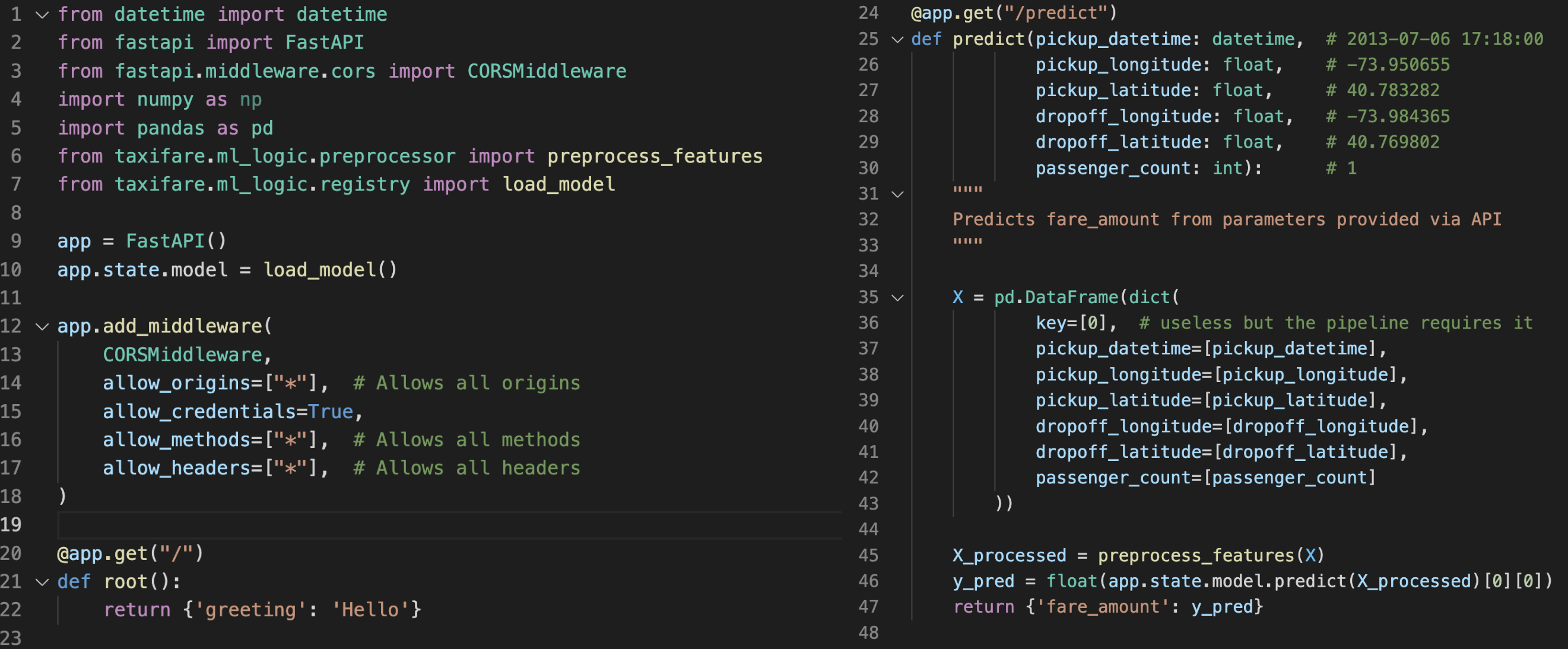
Task: Click 'CORSMiddleware' in the line 3 import
Action: pos(547,71)
